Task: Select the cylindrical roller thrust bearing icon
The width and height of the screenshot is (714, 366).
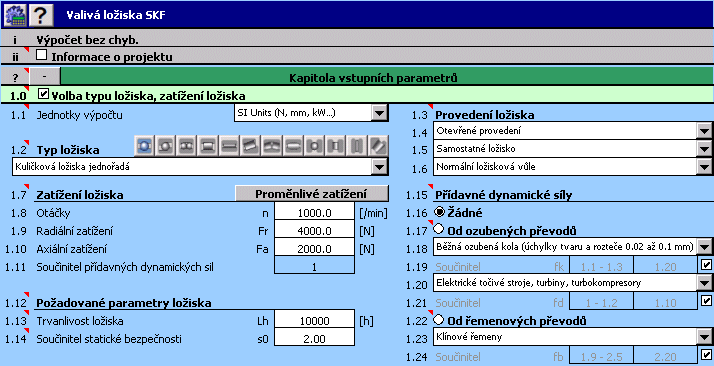Action: pos(336,146)
